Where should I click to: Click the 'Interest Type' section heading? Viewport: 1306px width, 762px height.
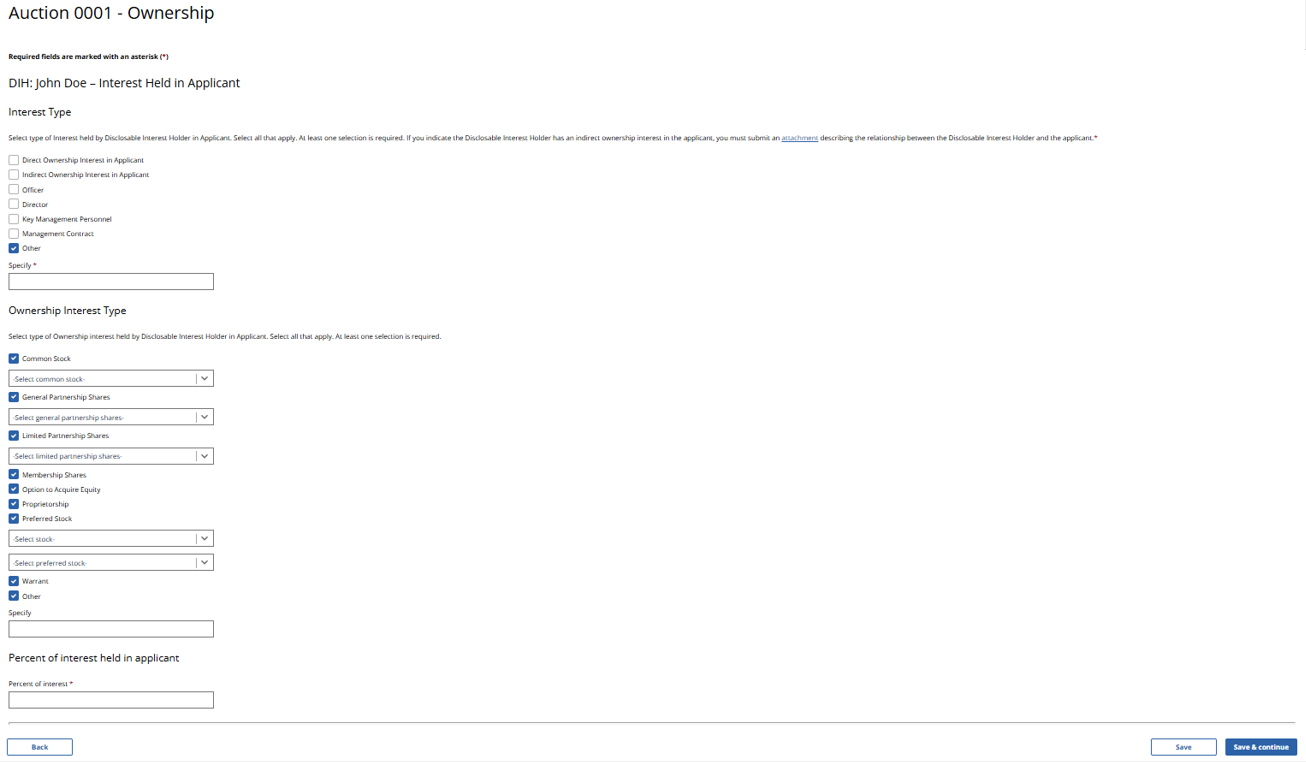tap(40, 112)
